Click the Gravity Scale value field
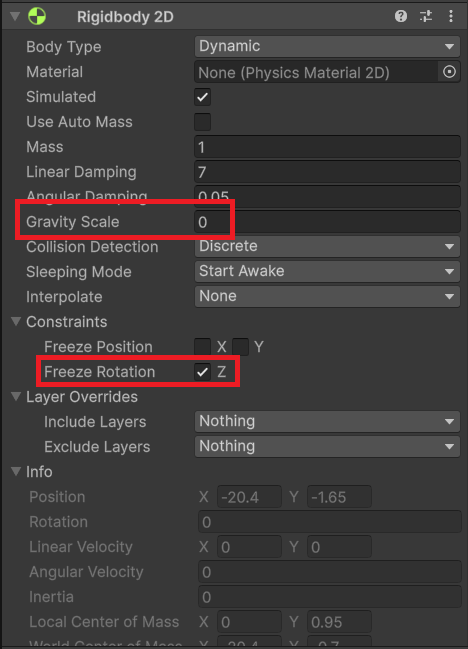The image size is (468, 649). pyautogui.click(x=327, y=222)
